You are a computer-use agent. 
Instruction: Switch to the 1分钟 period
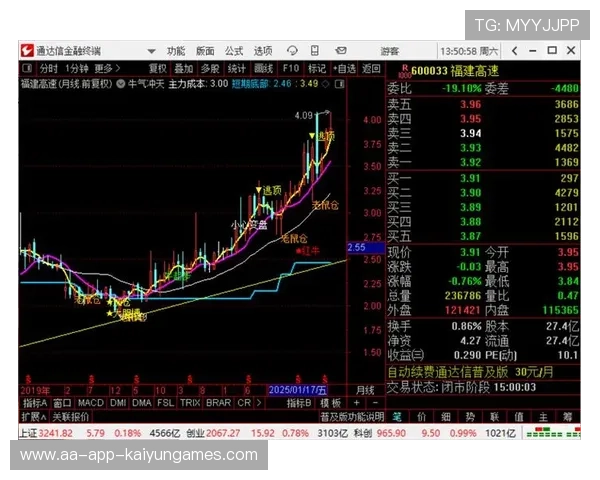tap(77, 69)
